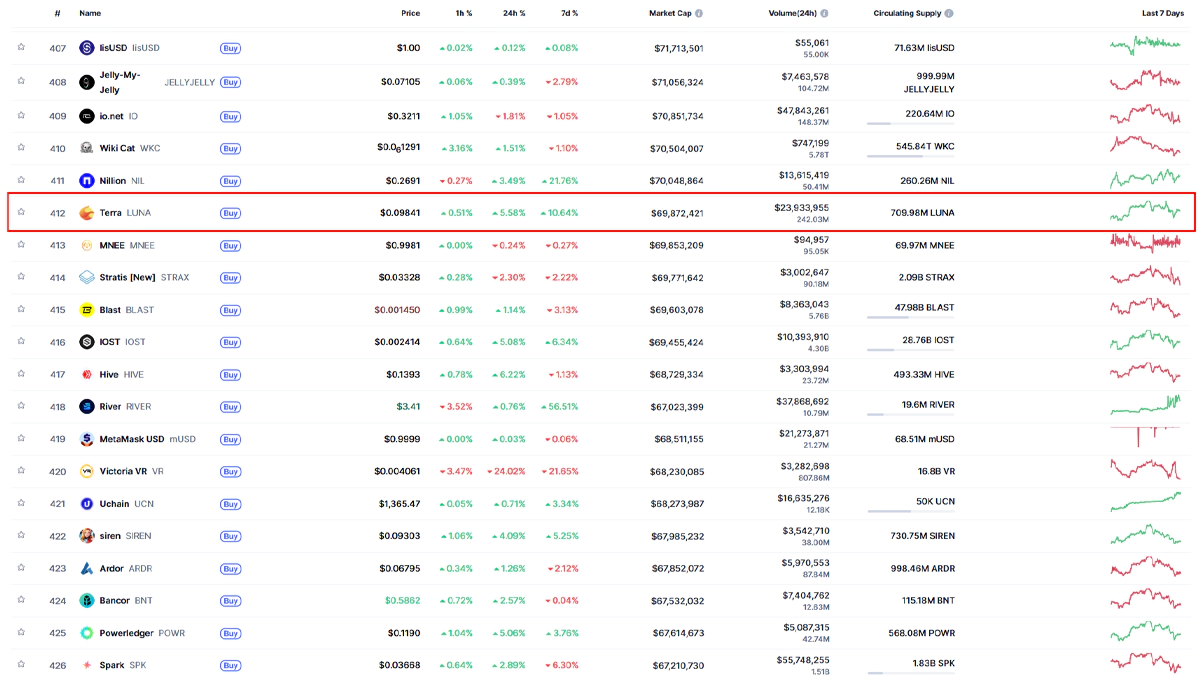
Task: Click the Bancor BNT coin logo
Action: pyautogui.click(x=87, y=601)
